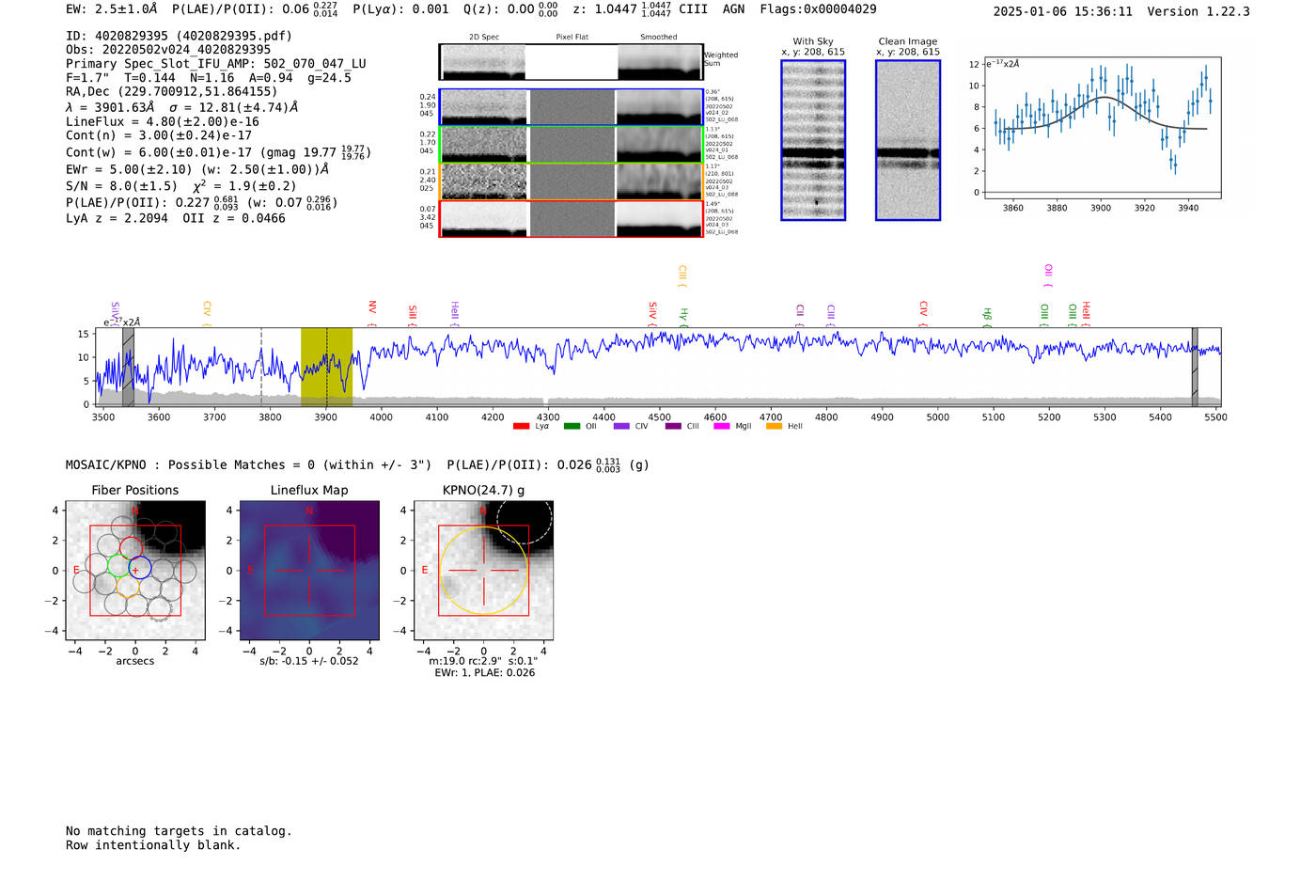This screenshot has width=1316, height=896.
Task: Click 'Flags:0x00004029' in the header
Action: point(819,9)
